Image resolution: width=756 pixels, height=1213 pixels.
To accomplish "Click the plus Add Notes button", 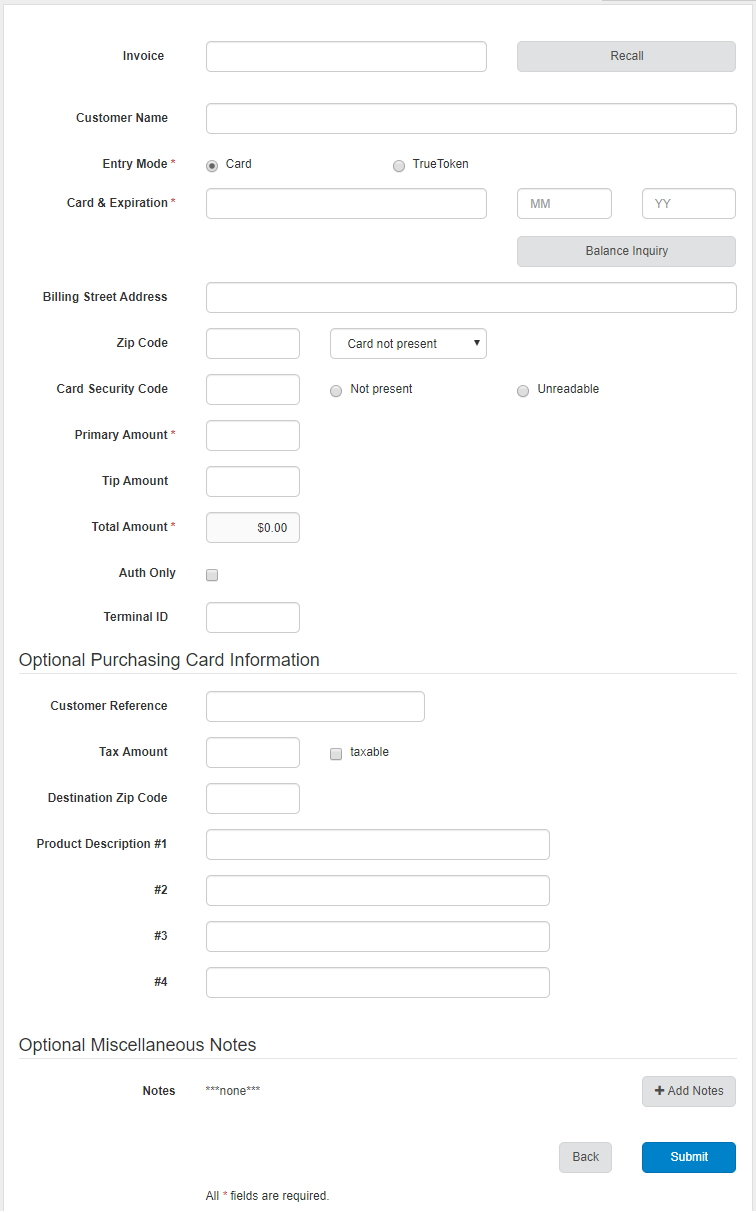I will [x=689, y=1091].
